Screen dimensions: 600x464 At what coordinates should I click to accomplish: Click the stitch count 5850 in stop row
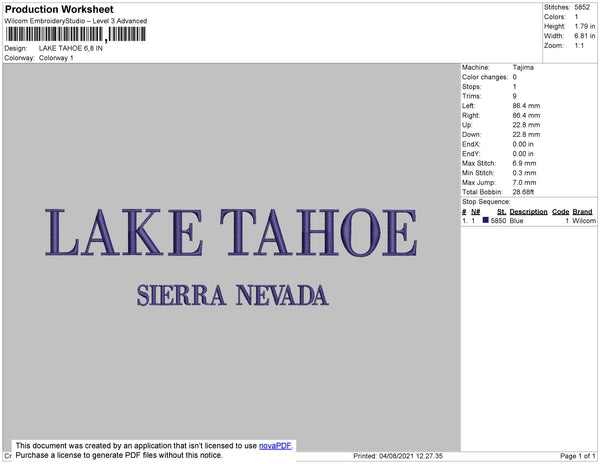(x=498, y=221)
